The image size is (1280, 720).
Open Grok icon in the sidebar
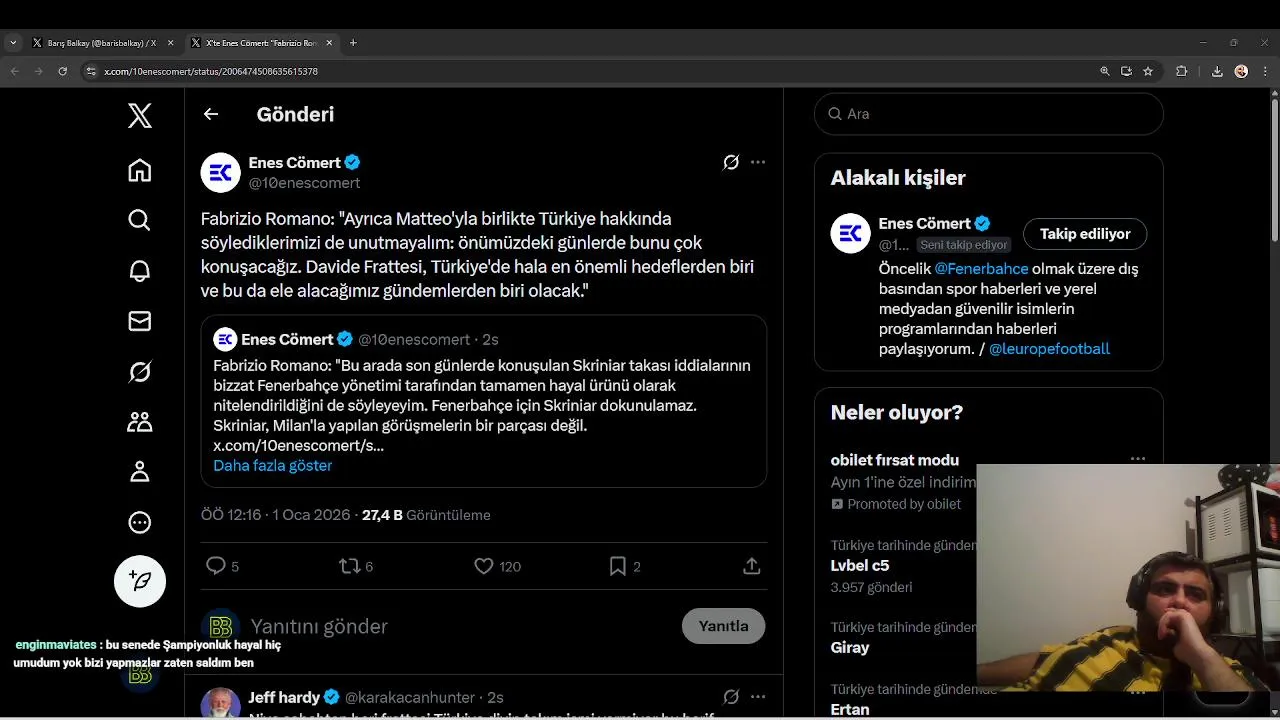[140, 372]
